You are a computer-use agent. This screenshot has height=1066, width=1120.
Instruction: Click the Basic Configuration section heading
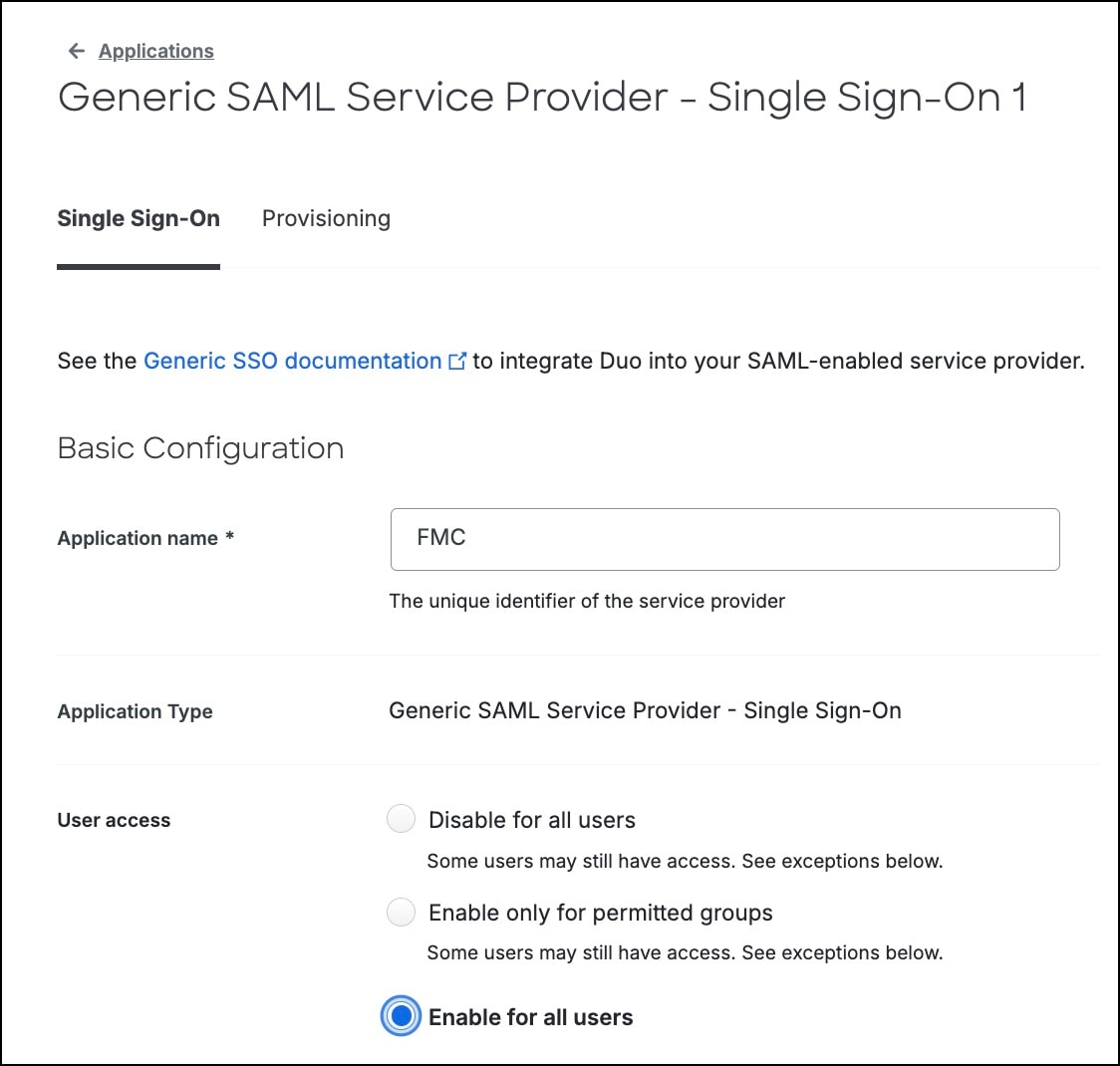pos(200,448)
